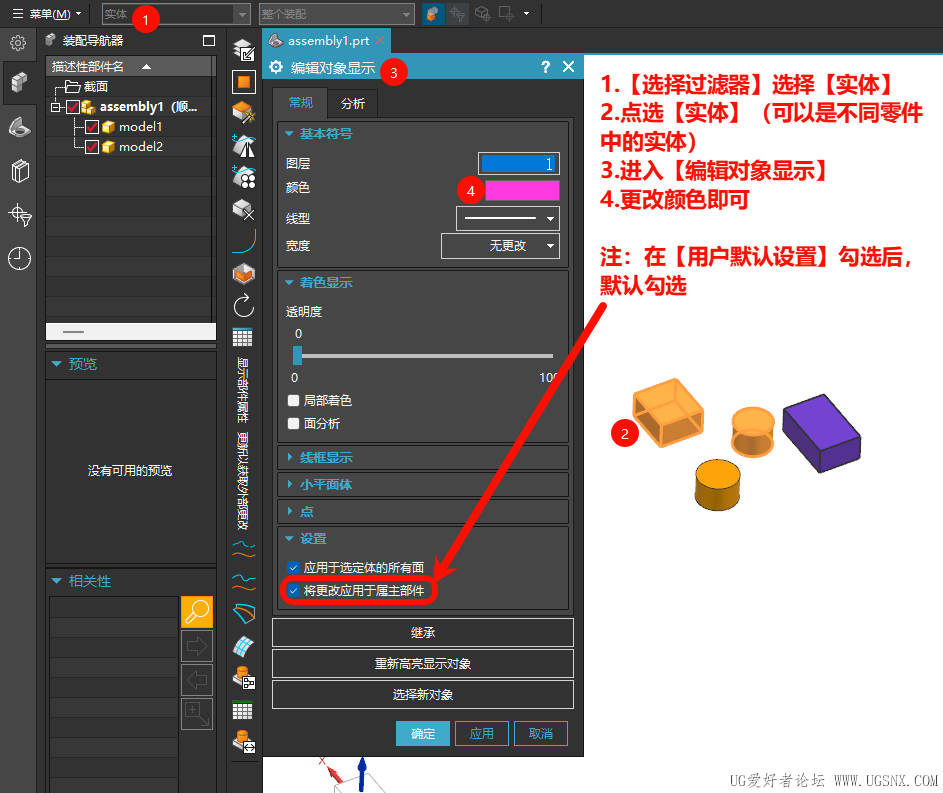Expand the 小平面体 section

pyautogui.click(x=289, y=485)
